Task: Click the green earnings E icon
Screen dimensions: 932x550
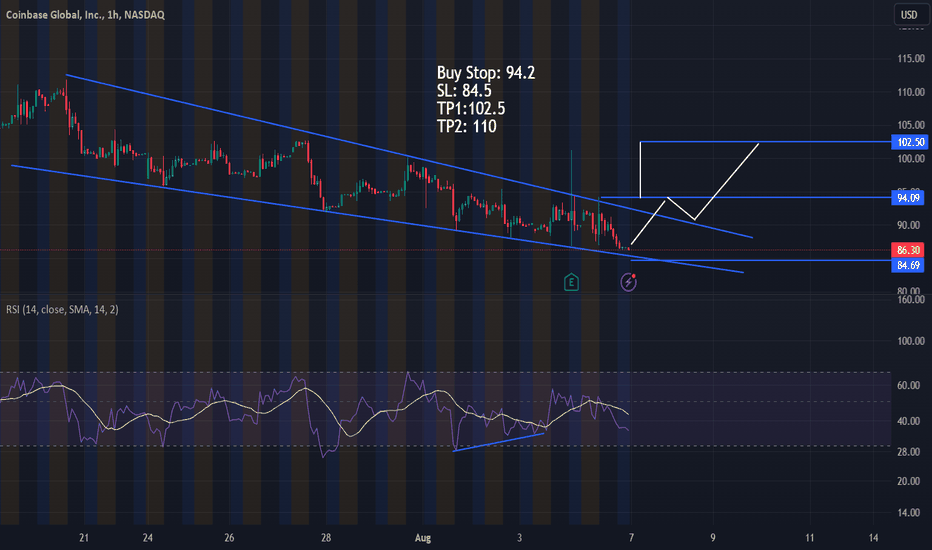Action: pyautogui.click(x=572, y=282)
